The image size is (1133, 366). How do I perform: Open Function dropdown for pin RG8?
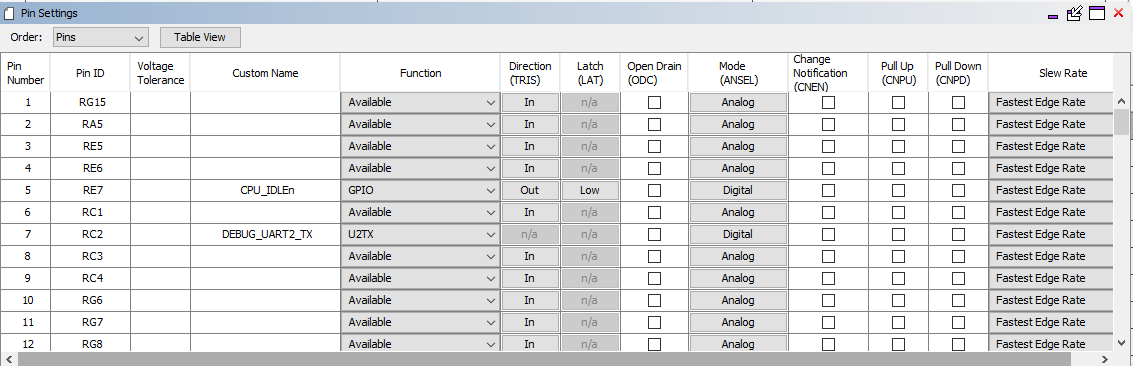[x=420, y=344]
